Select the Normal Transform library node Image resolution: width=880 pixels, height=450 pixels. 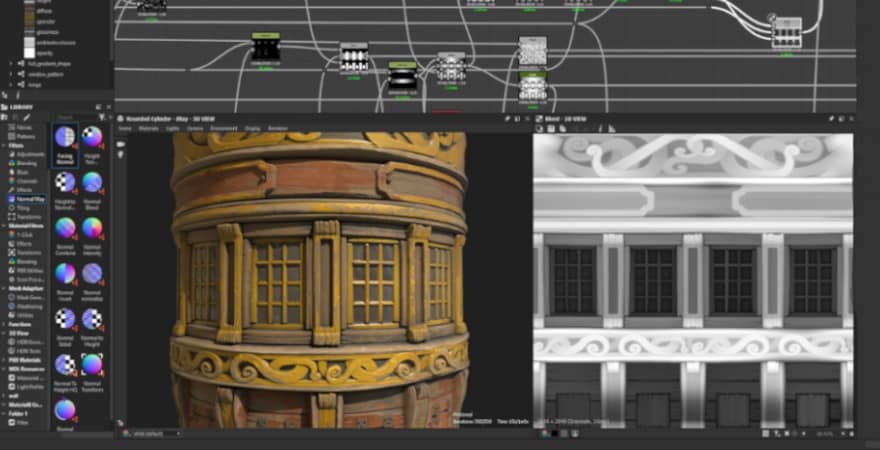(92, 374)
